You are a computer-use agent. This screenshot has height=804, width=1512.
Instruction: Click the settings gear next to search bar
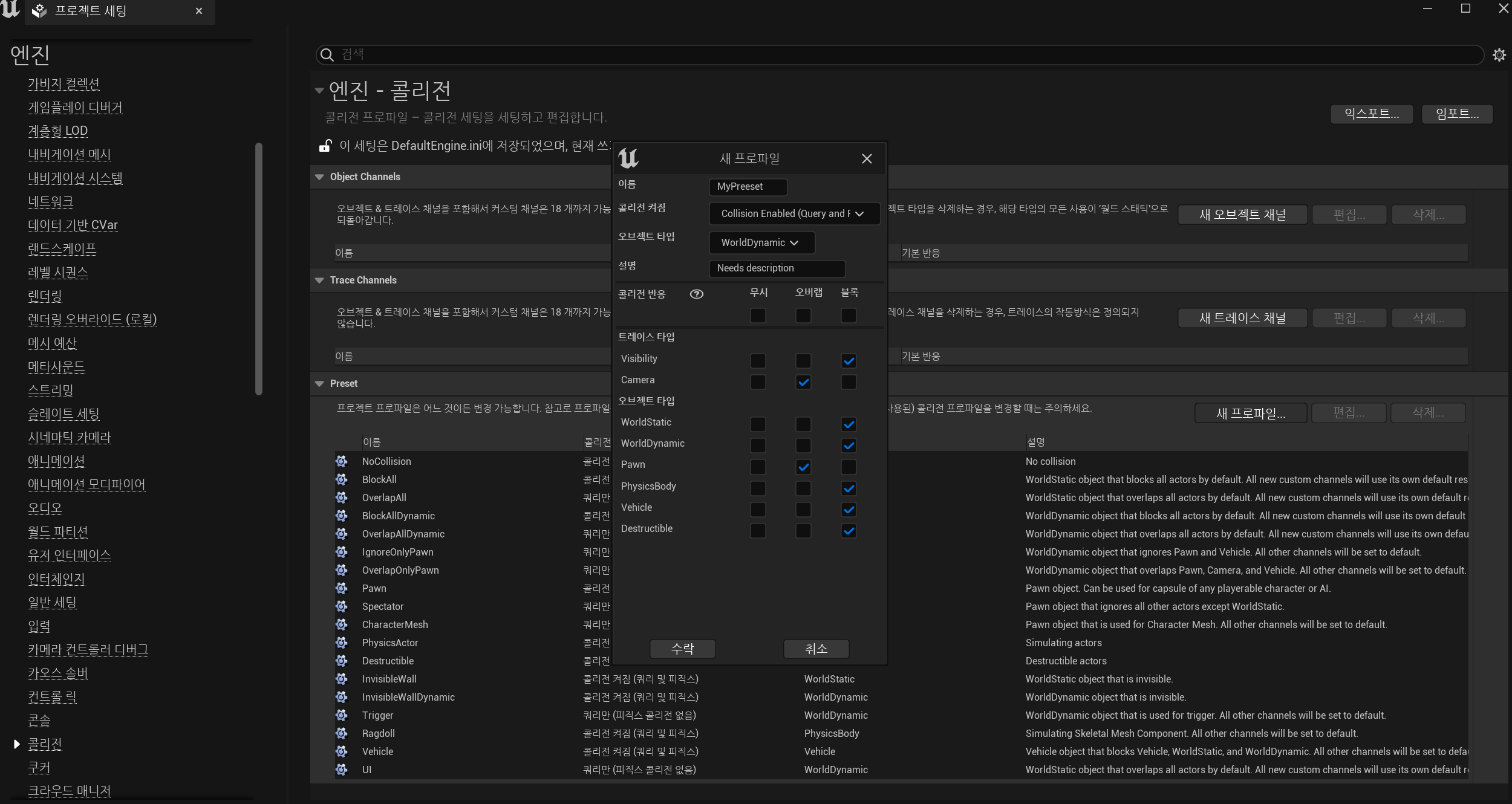click(x=1499, y=55)
